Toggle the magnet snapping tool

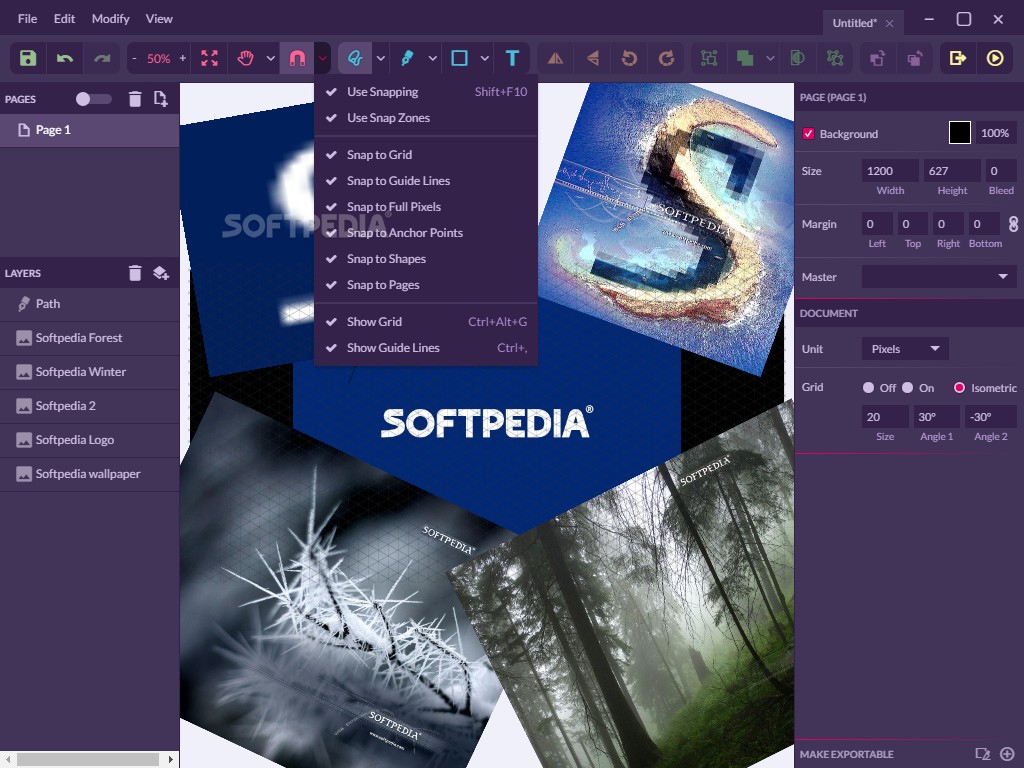pos(297,58)
